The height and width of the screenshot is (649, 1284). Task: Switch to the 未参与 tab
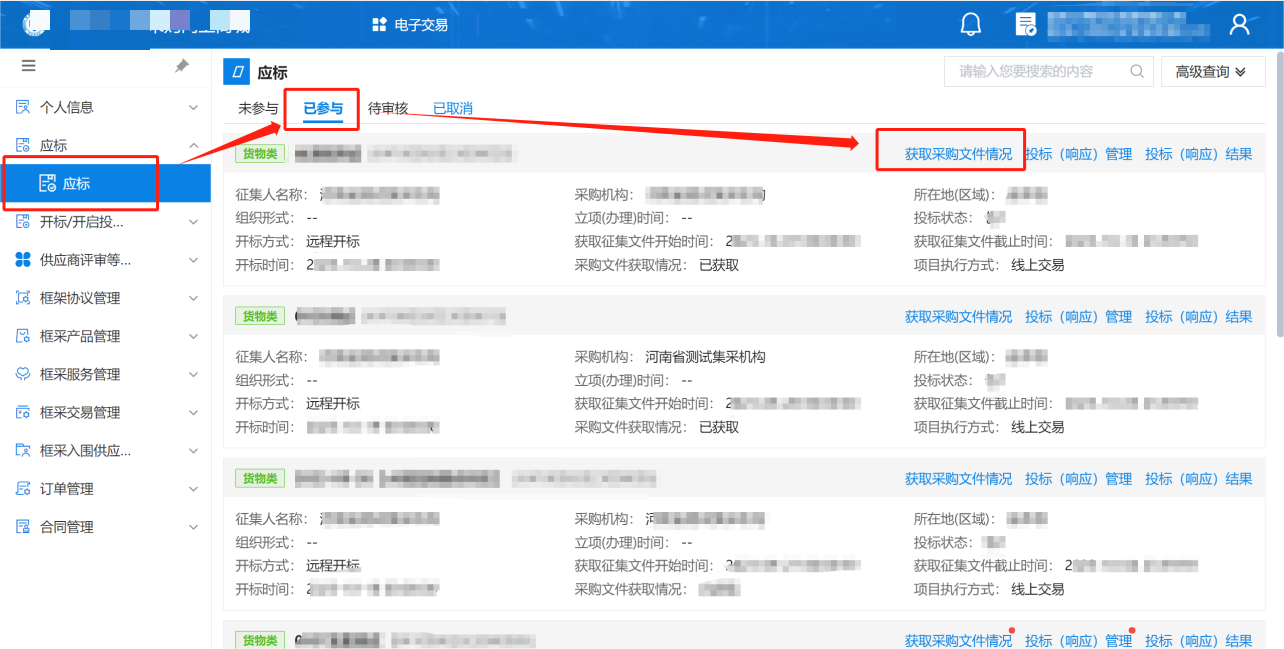click(258, 108)
